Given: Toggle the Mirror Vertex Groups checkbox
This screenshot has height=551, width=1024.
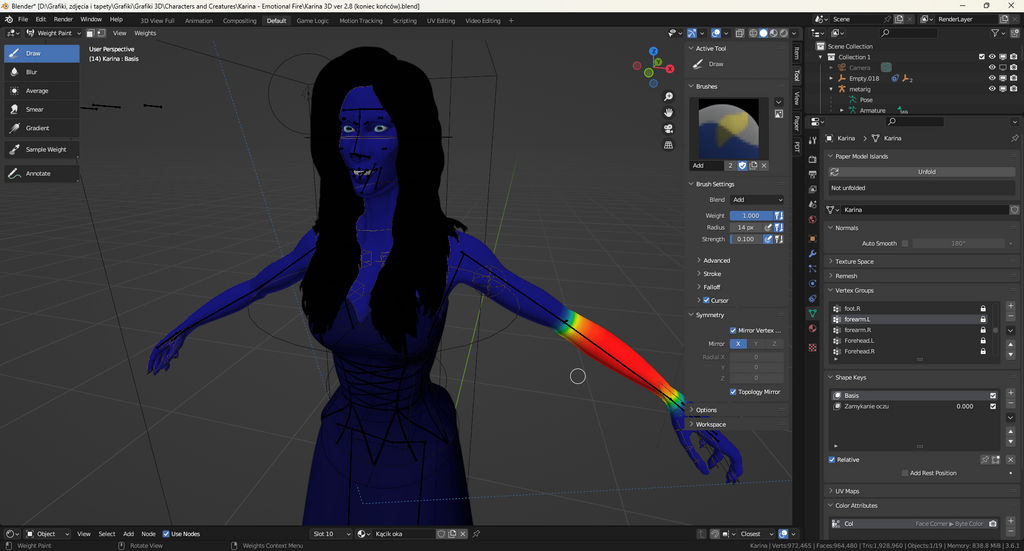Looking at the screenshot, I should tap(733, 330).
